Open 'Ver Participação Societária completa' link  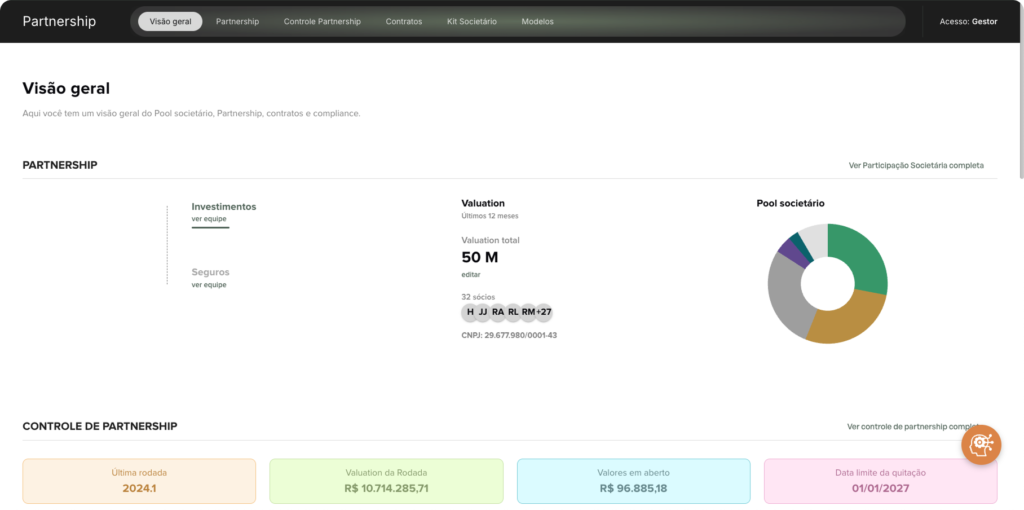click(915, 165)
